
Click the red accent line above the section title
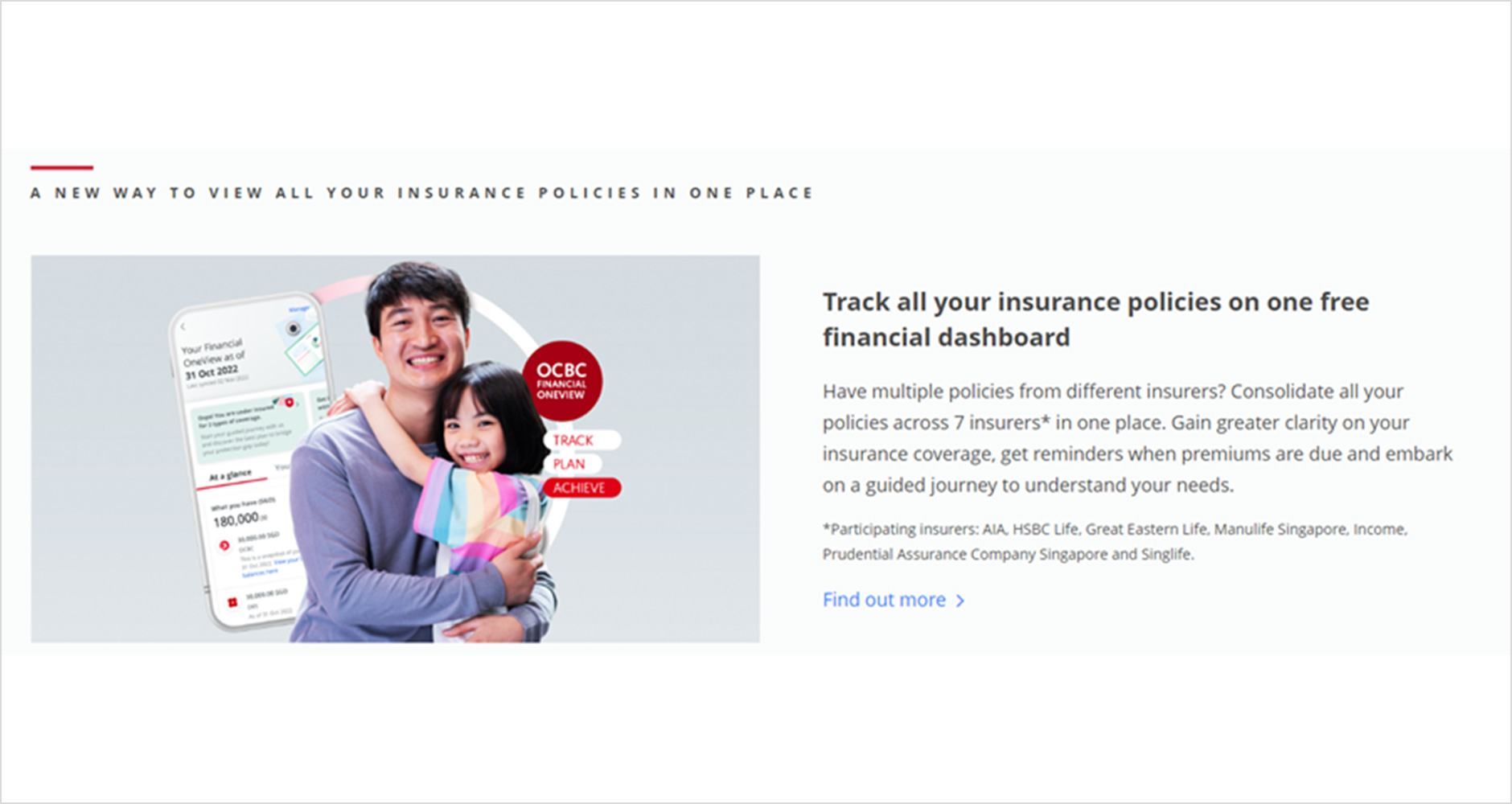(62, 167)
